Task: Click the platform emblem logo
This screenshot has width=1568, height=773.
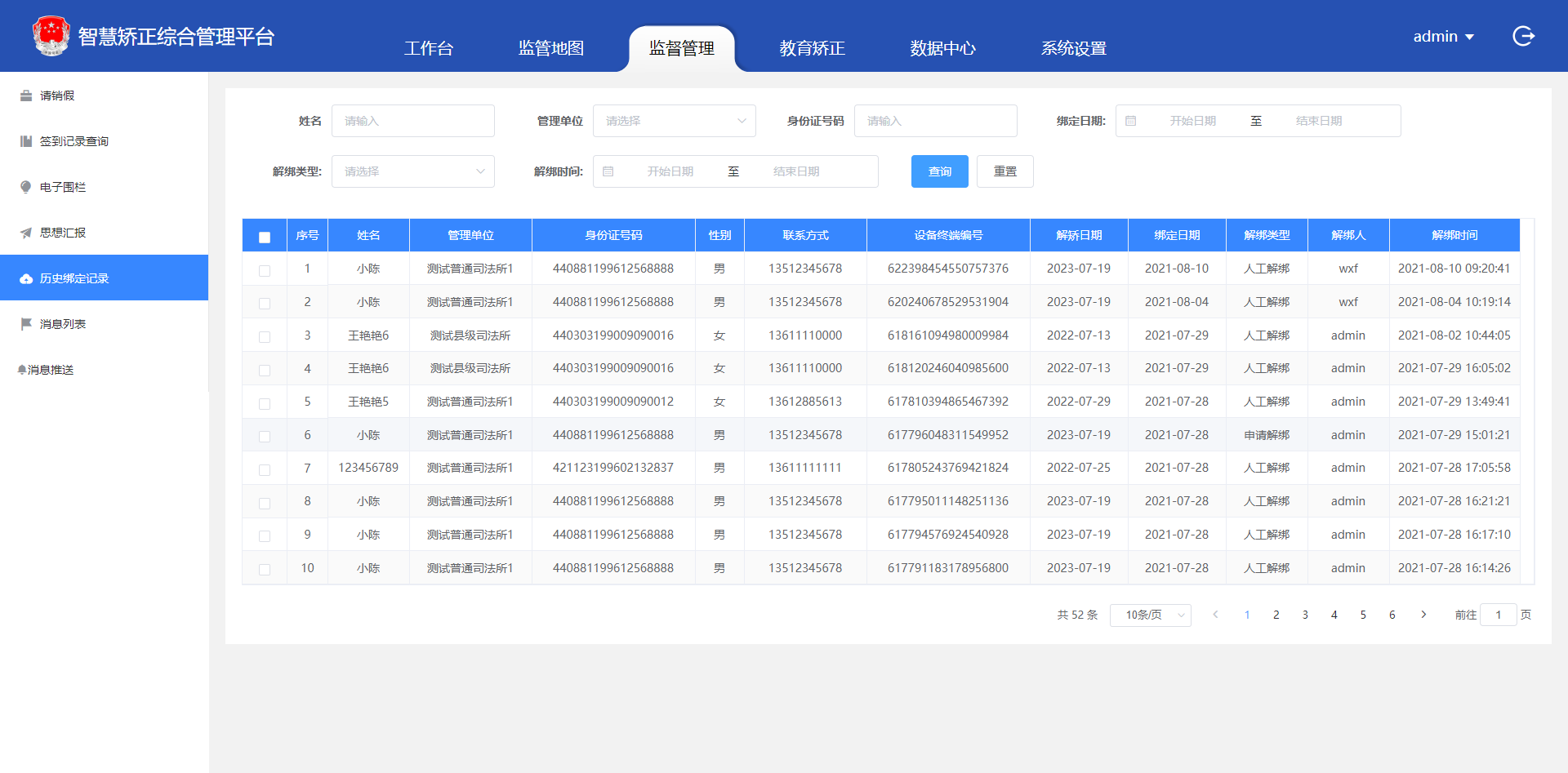Action: (51, 36)
